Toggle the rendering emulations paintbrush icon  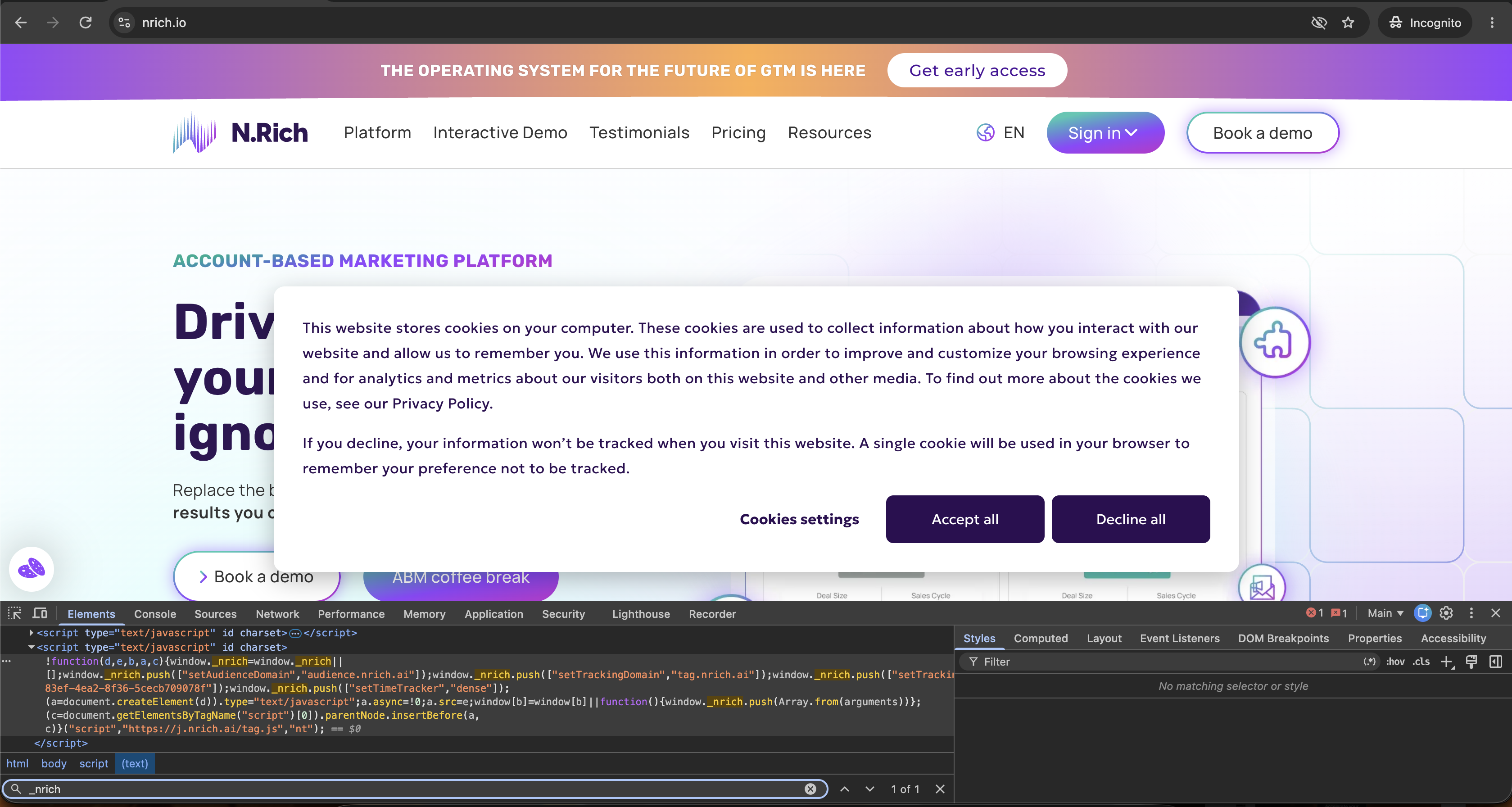pos(1471,662)
